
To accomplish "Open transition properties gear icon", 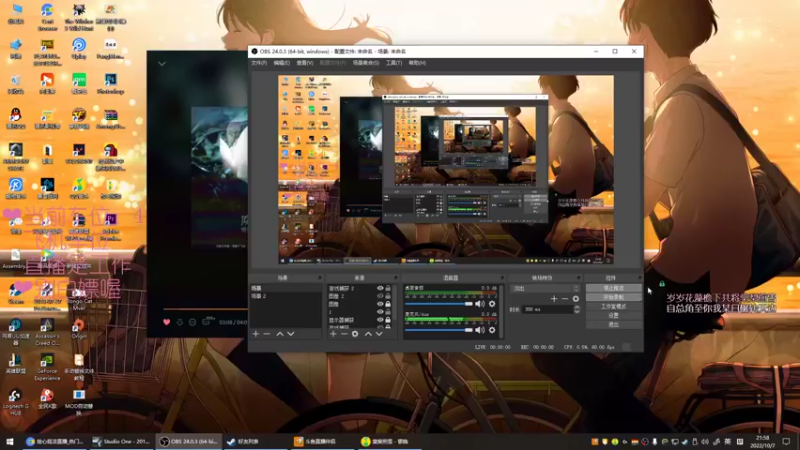I will pyautogui.click(x=576, y=299).
